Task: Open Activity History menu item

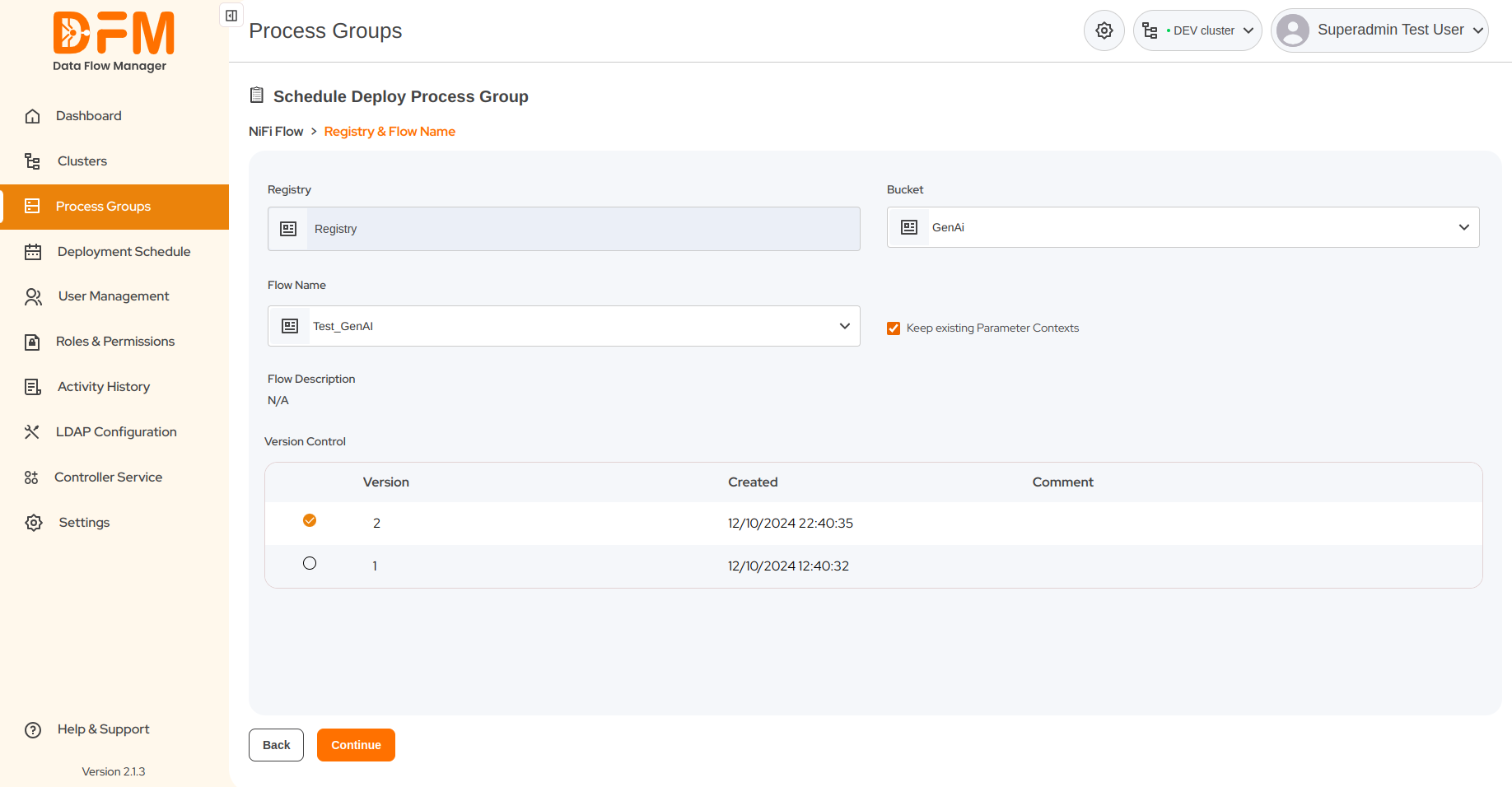Action: (114, 387)
